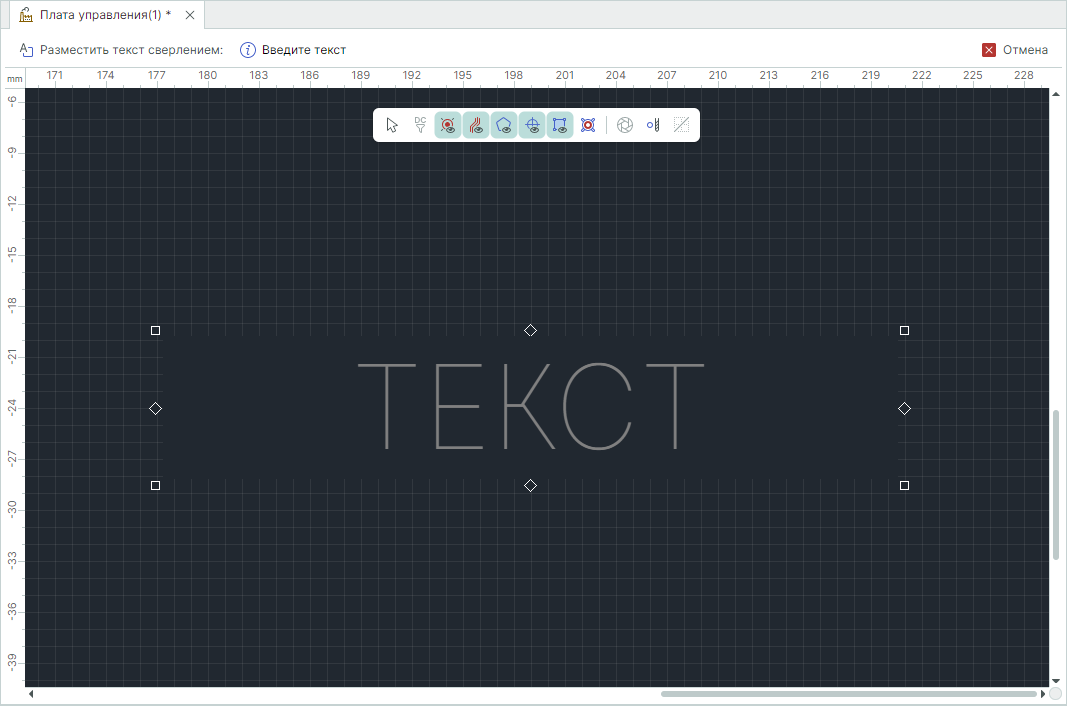Select the arrow pointer tool

click(392, 125)
